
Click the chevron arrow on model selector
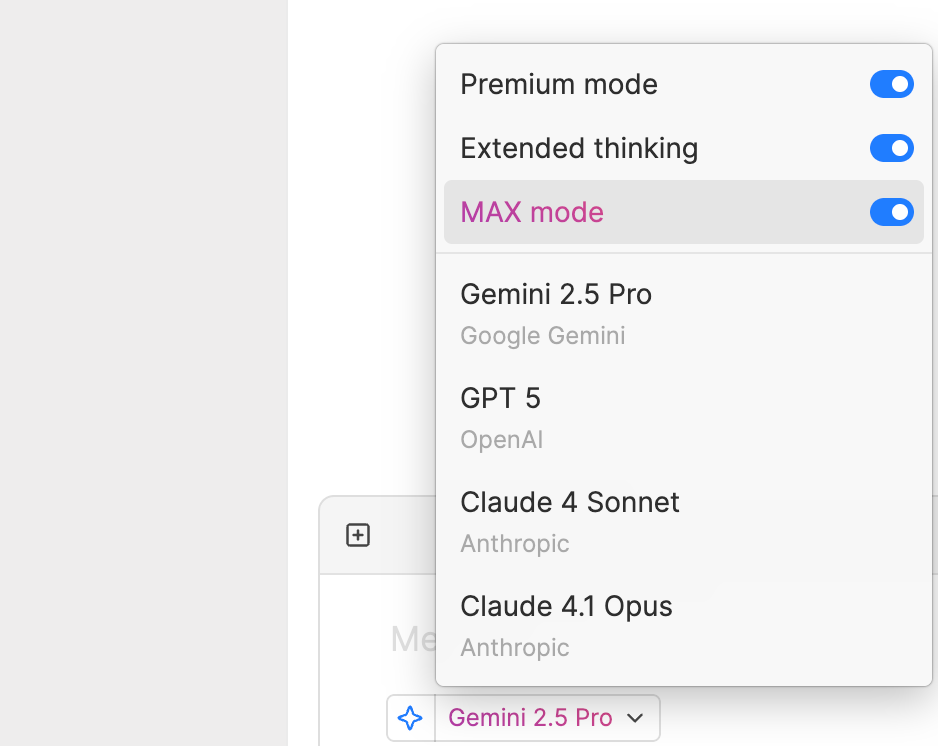click(635, 718)
